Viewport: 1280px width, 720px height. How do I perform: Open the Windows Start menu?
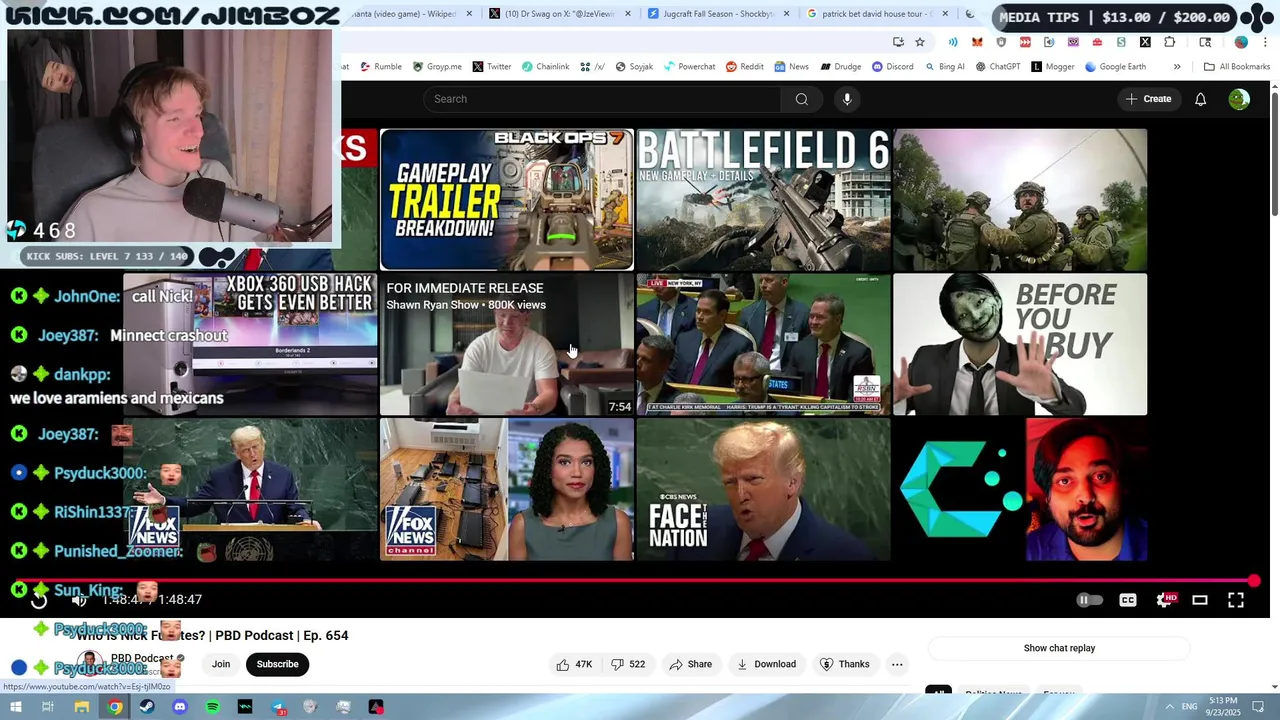16,707
